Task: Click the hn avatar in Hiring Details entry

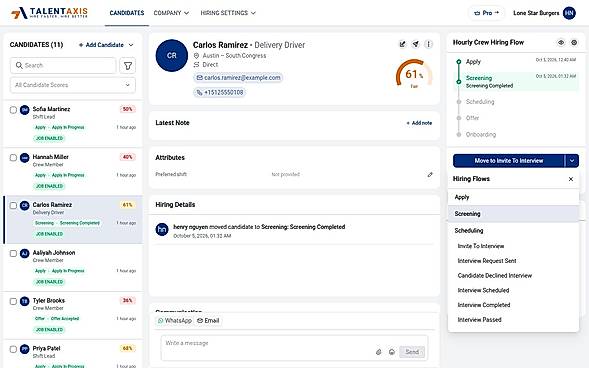Action: point(162,229)
